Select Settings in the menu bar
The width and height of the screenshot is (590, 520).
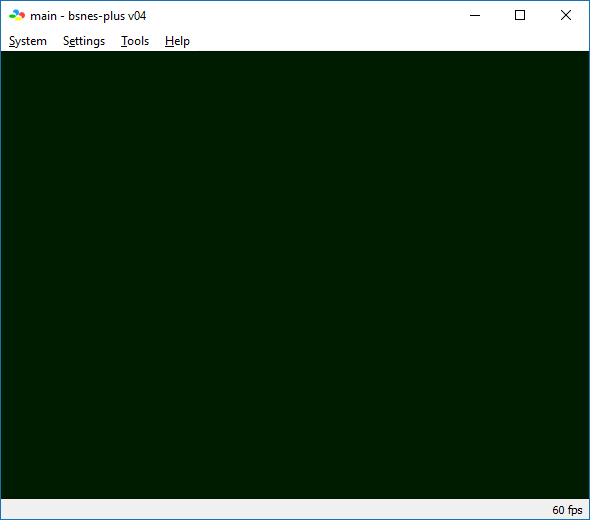(84, 41)
